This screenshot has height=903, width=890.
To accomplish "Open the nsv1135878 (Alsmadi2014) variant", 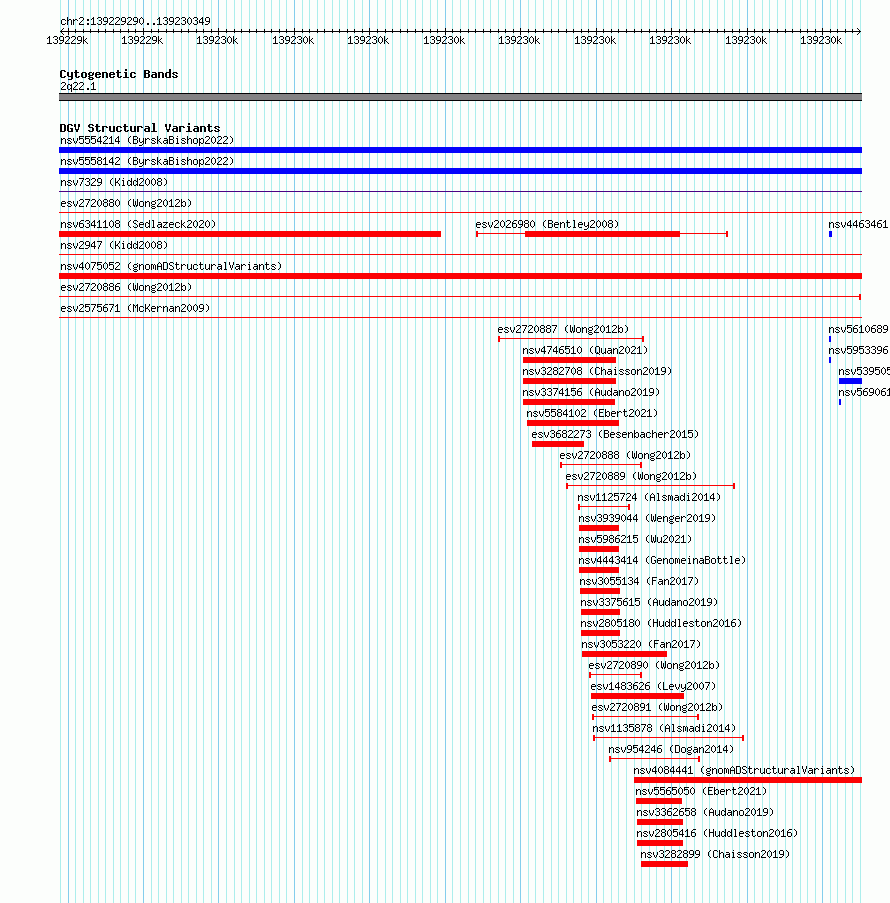I will pos(664,729).
